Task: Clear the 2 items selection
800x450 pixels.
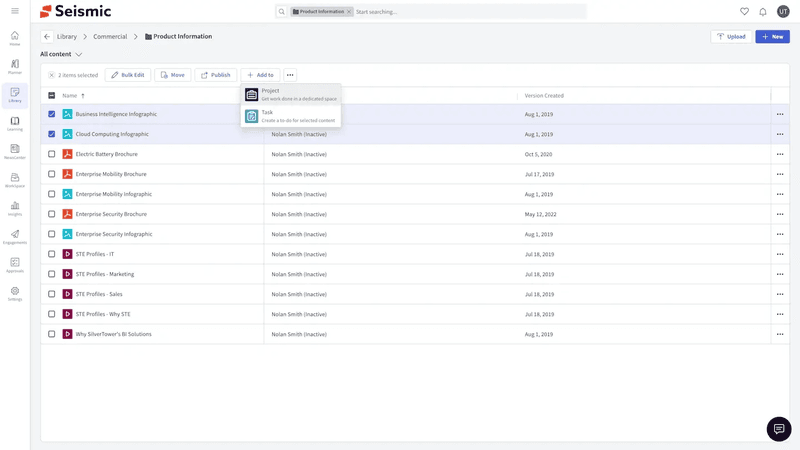Action: pos(52,75)
